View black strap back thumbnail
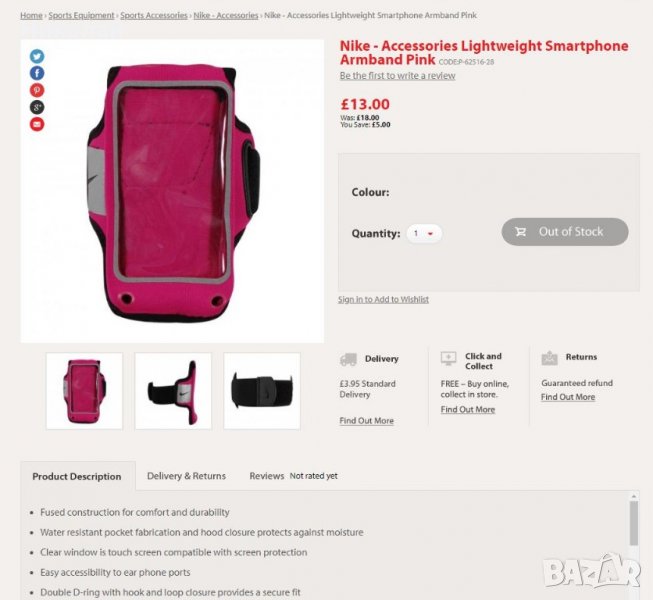This screenshot has height=600, width=653. point(262,391)
